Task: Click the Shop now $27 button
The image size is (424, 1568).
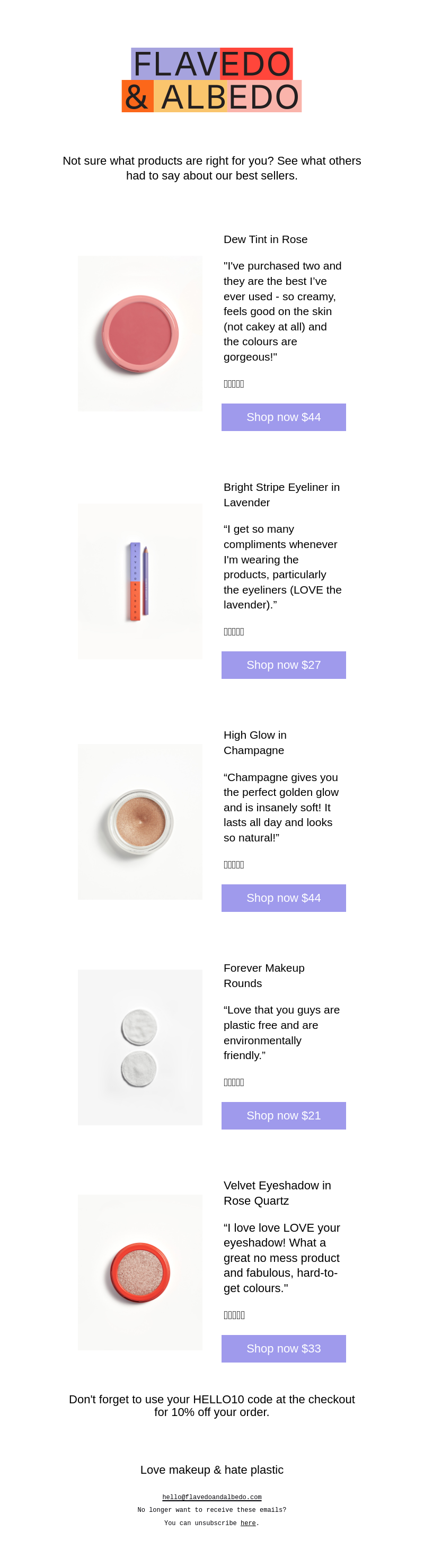Action: (x=283, y=665)
